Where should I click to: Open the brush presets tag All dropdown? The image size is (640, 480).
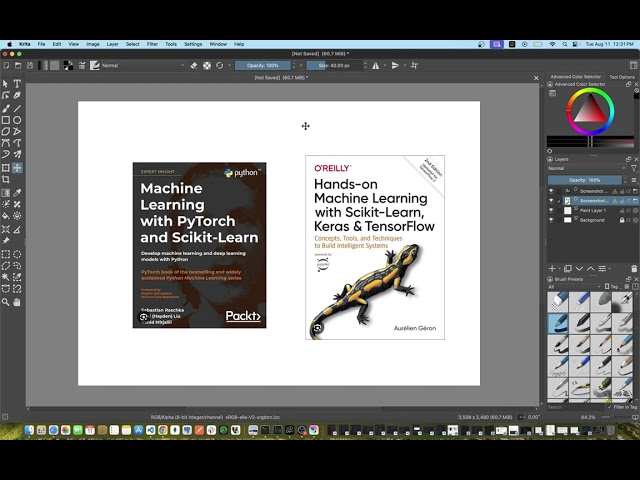point(574,287)
